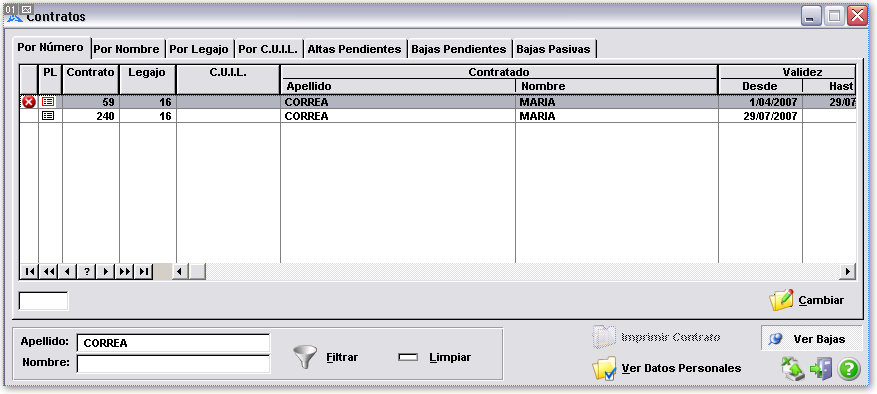Image resolution: width=877 pixels, height=394 pixels.
Task: Click horizontal scrollbar left arrow
Action: pos(180,271)
